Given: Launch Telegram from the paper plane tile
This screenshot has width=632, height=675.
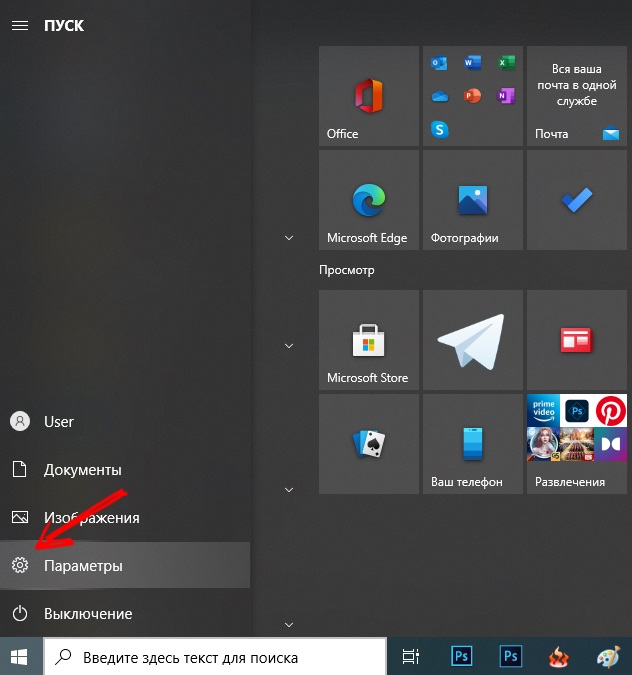Looking at the screenshot, I should coord(473,340).
